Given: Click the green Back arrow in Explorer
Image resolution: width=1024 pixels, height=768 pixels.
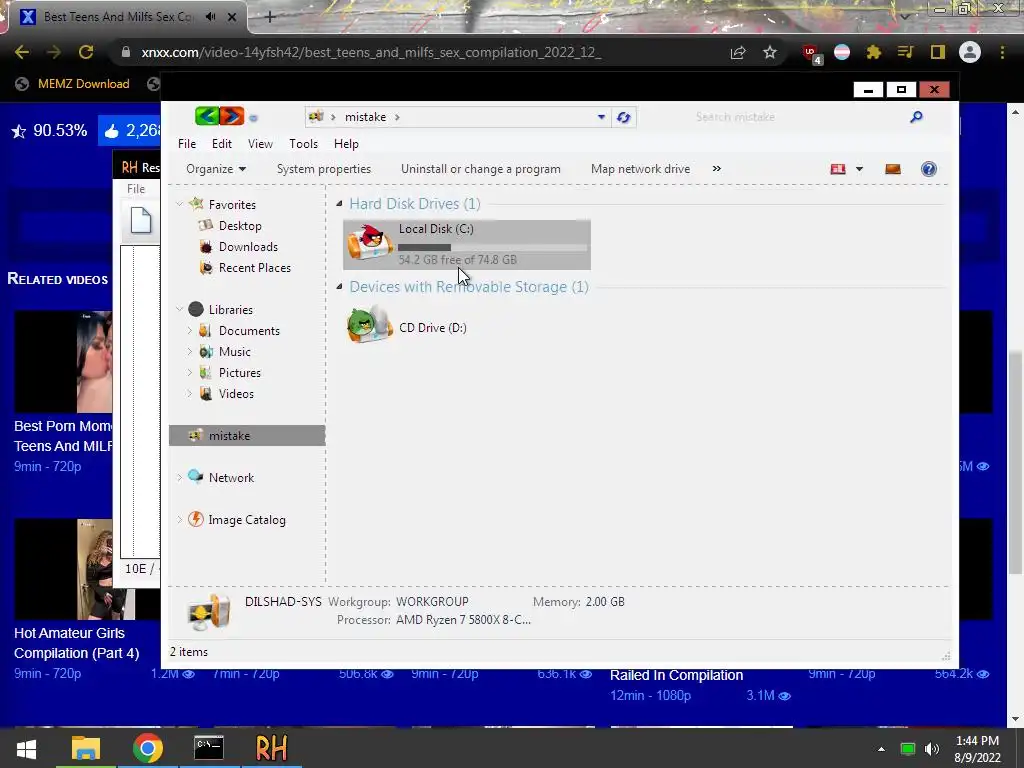Looking at the screenshot, I should pyautogui.click(x=206, y=116).
